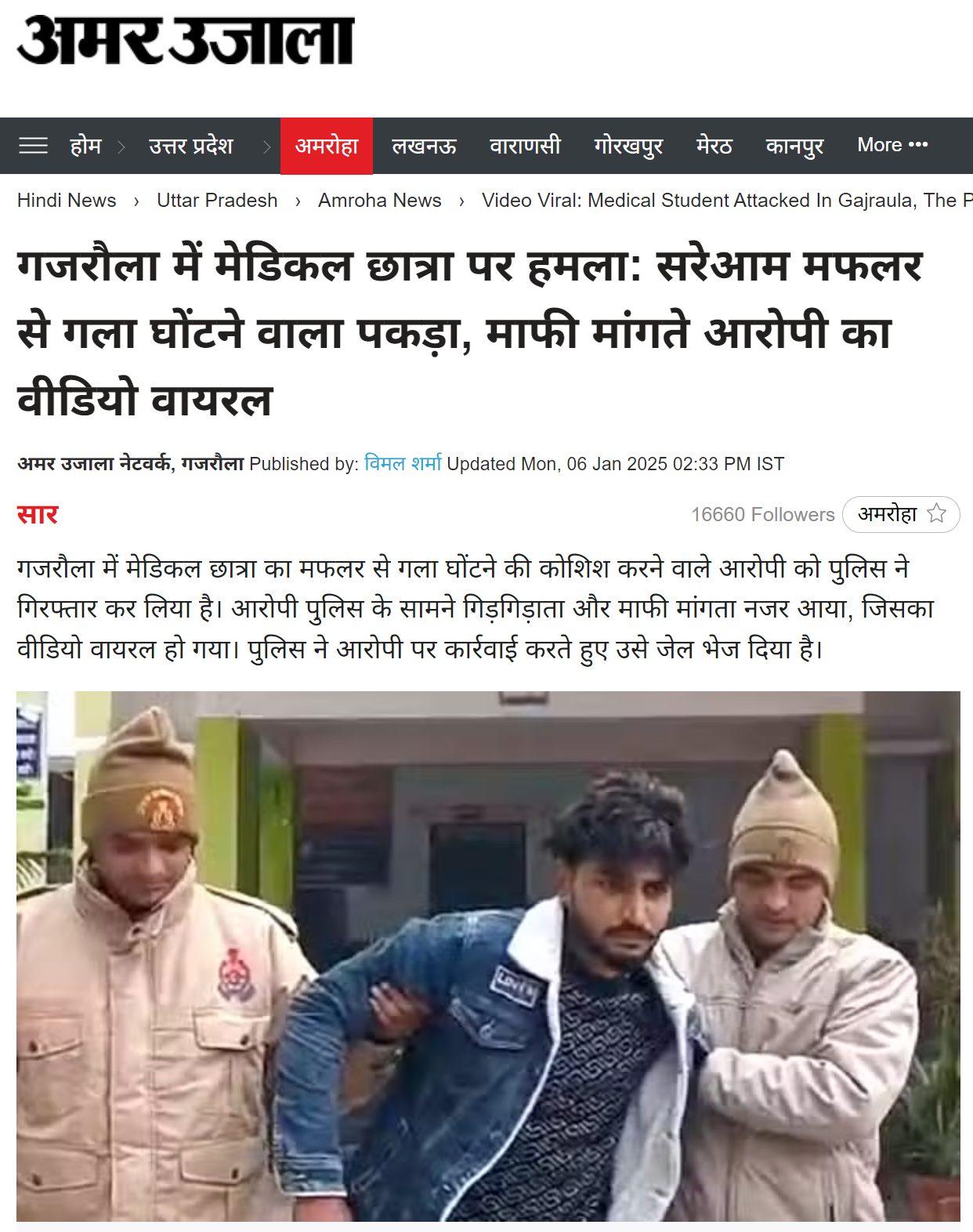Open the उत्तर प्रदेश nav section
Image resolution: width=973 pixels, height=1232 pixels.
click(191, 146)
